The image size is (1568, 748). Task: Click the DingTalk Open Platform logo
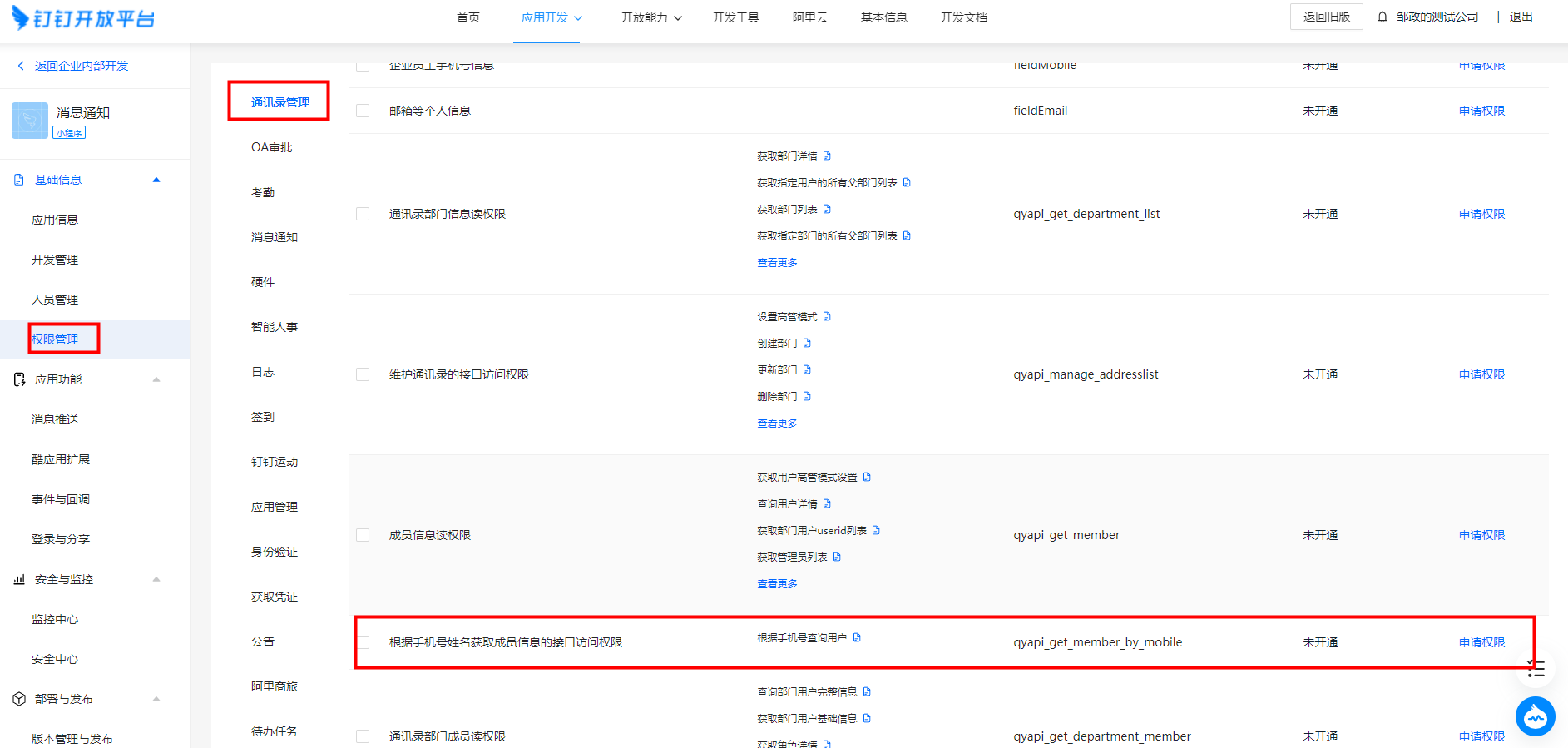coord(83,17)
